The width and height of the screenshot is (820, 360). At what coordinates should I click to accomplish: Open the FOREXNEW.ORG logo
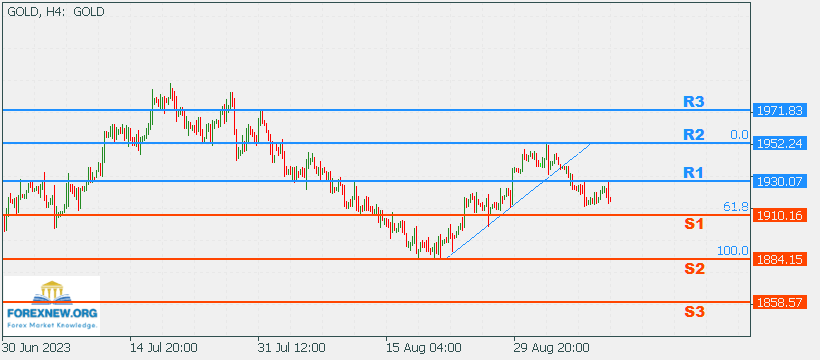[x=51, y=306]
